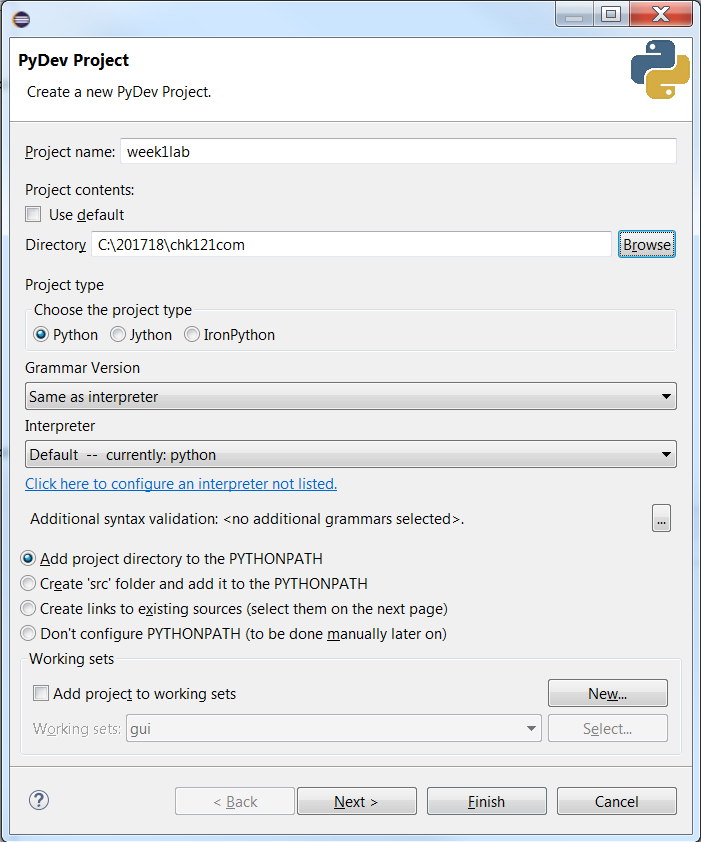Open the Interpreter dropdown
The image size is (701, 842).
coord(350,455)
